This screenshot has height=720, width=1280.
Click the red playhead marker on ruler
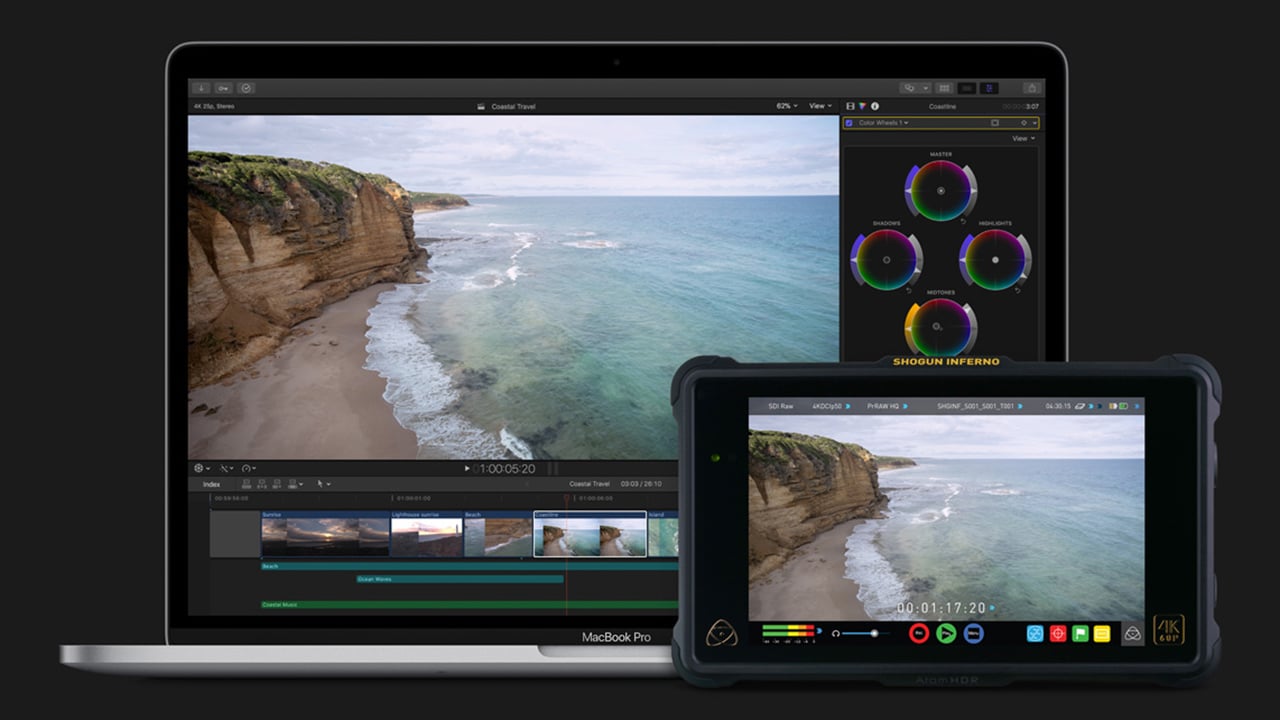point(566,498)
